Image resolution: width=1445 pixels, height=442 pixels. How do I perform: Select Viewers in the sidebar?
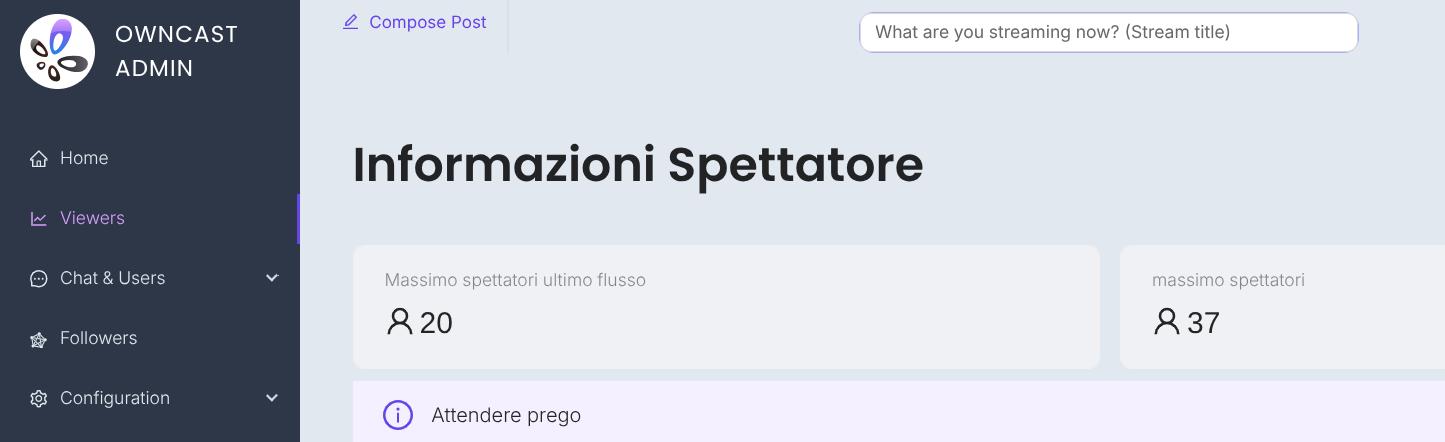92,218
